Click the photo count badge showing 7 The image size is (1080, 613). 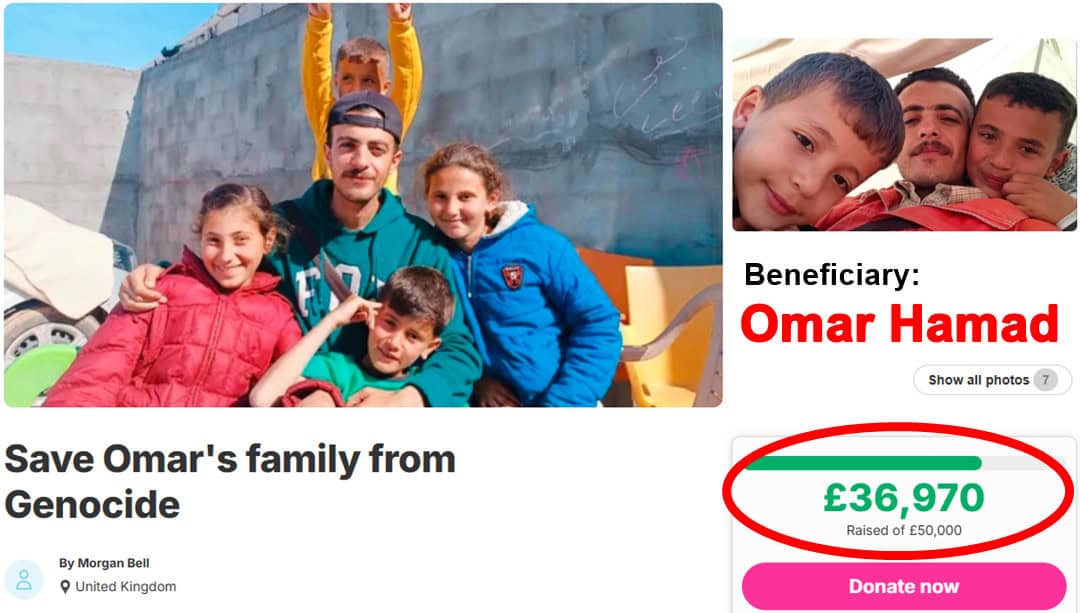(1045, 380)
